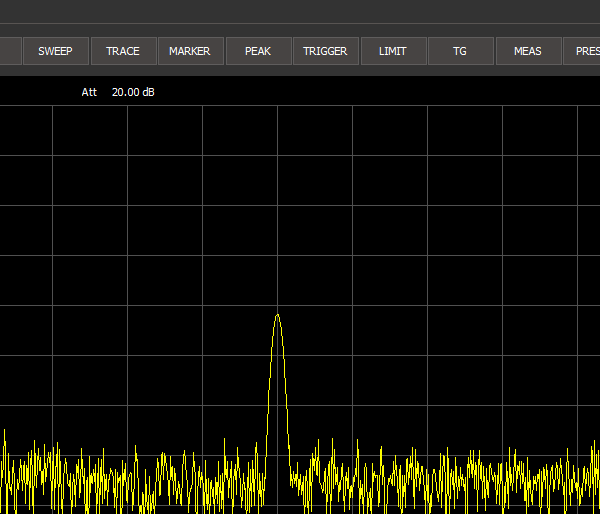This screenshot has width=600, height=514.
Task: Click grid intersection just above the signal peak
Action: tap(277, 305)
